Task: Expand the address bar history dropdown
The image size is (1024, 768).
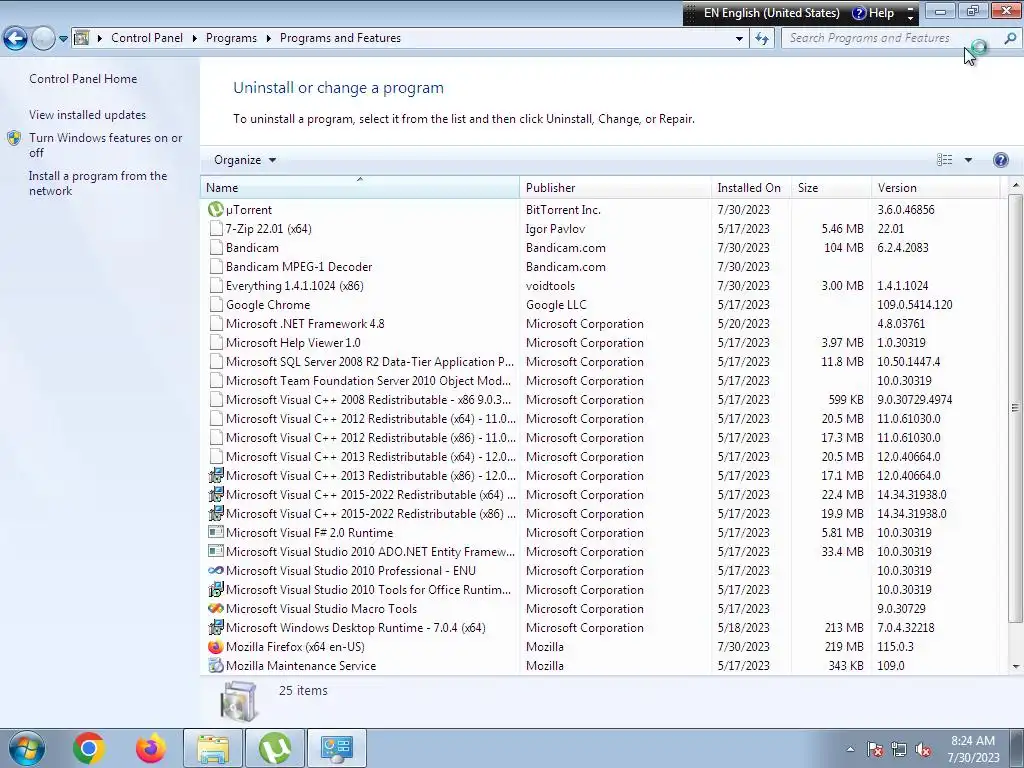Action: 739,39
